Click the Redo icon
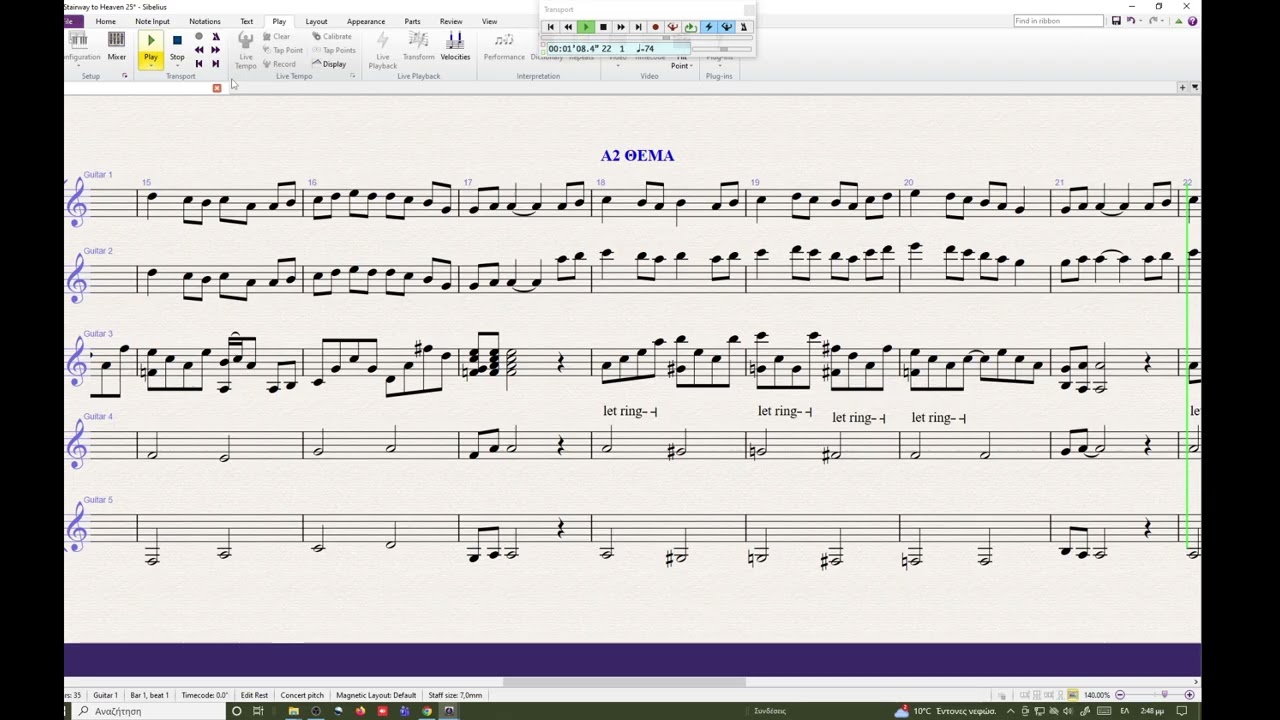 1153,21
